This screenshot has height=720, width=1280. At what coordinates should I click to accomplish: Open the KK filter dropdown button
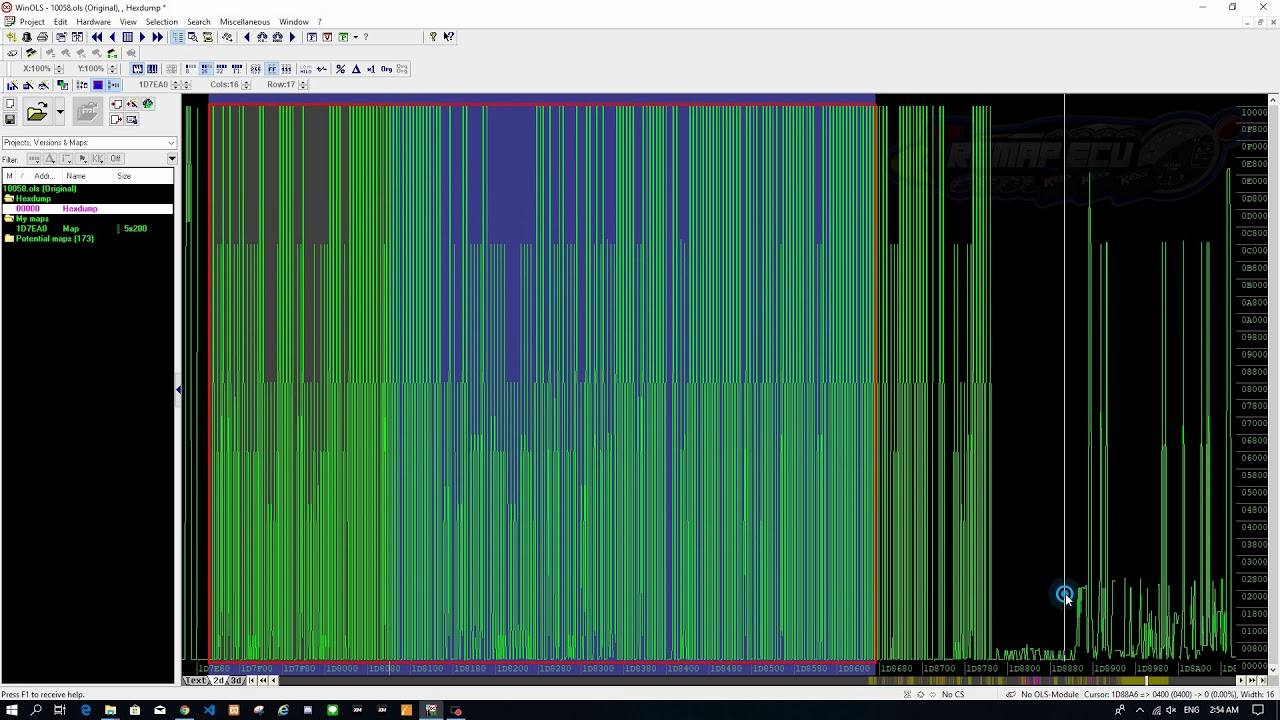(x=98, y=159)
